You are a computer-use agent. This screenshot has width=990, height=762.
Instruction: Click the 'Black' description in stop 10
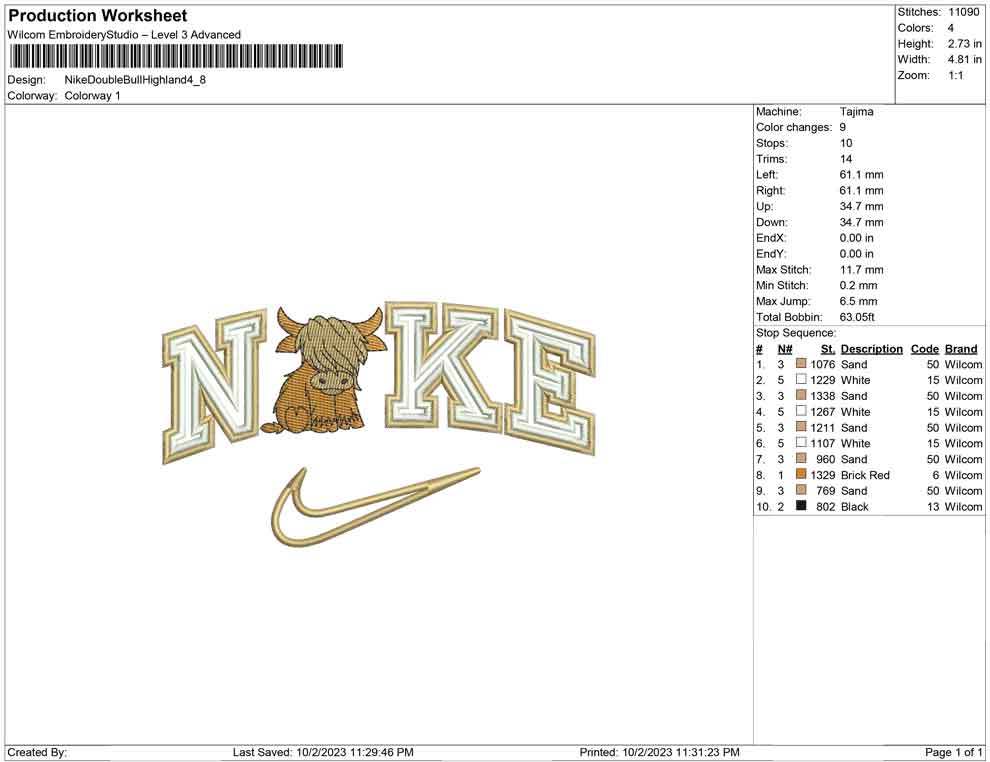click(854, 506)
